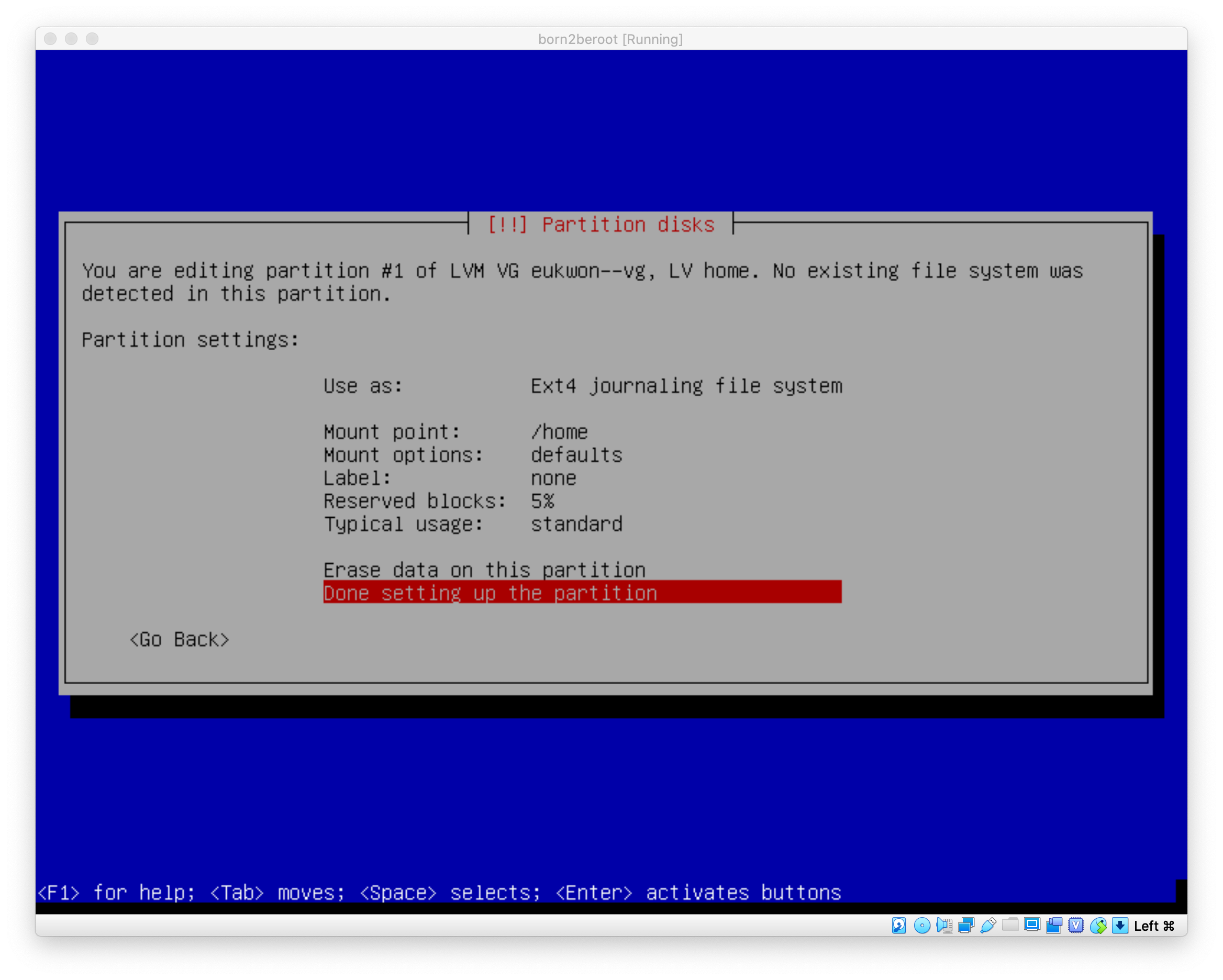Click the hard disk activity status icon
Viewport: 1223px width, 980px height.
[x=898, y=926]
